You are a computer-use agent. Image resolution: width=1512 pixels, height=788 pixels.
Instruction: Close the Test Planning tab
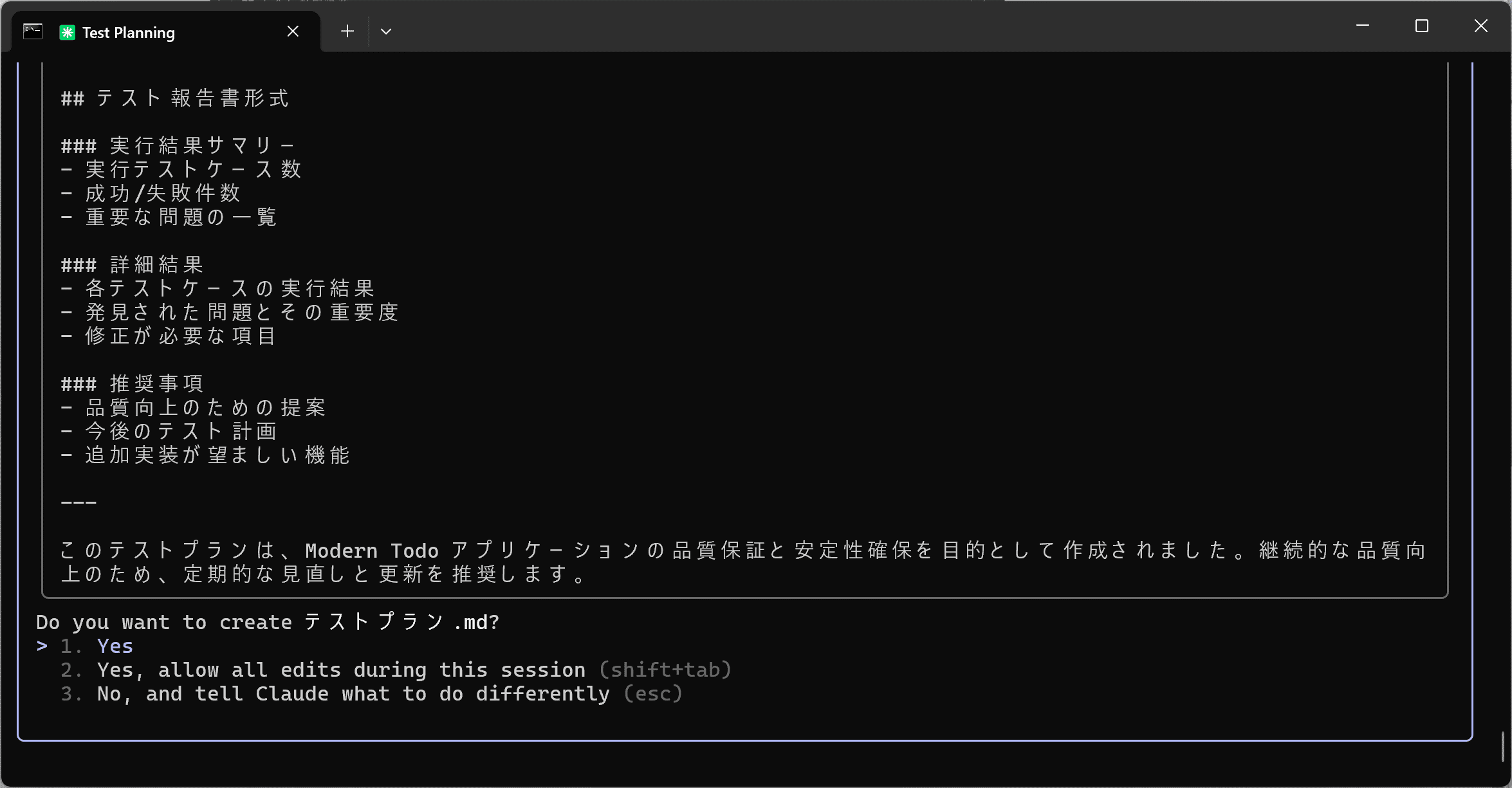293,31
